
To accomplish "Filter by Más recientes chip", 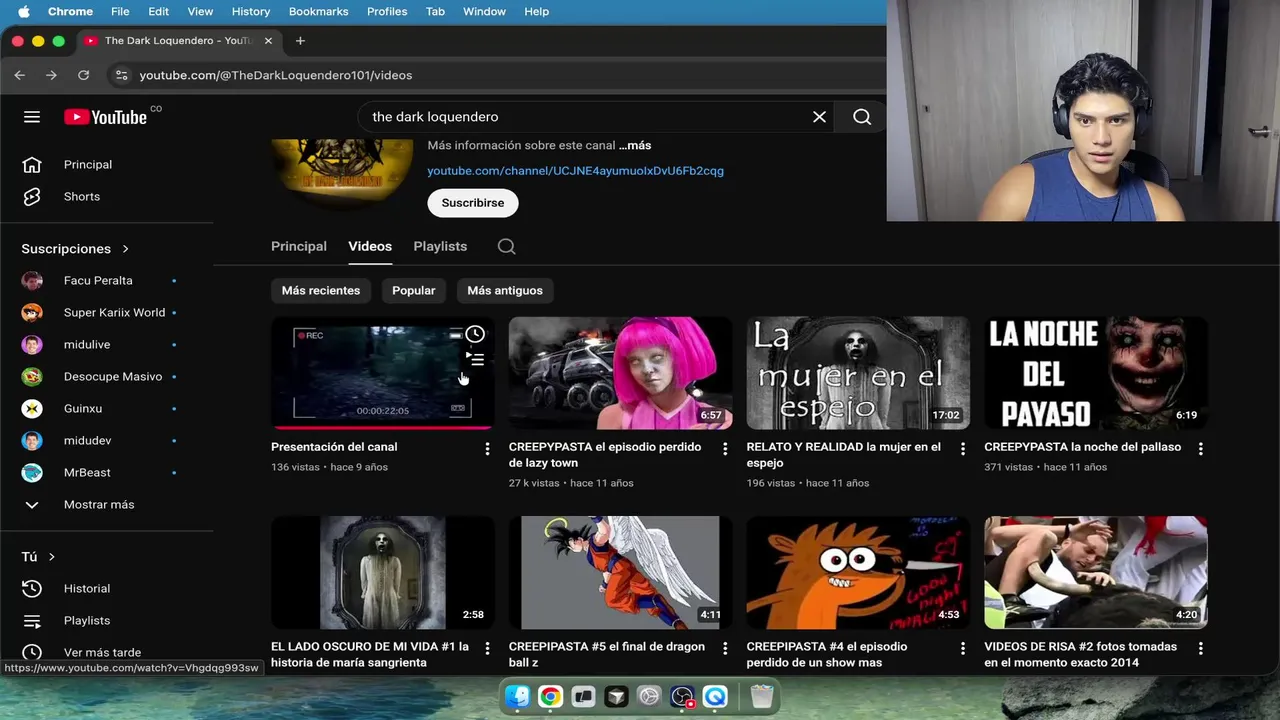I will click(321, 291).
